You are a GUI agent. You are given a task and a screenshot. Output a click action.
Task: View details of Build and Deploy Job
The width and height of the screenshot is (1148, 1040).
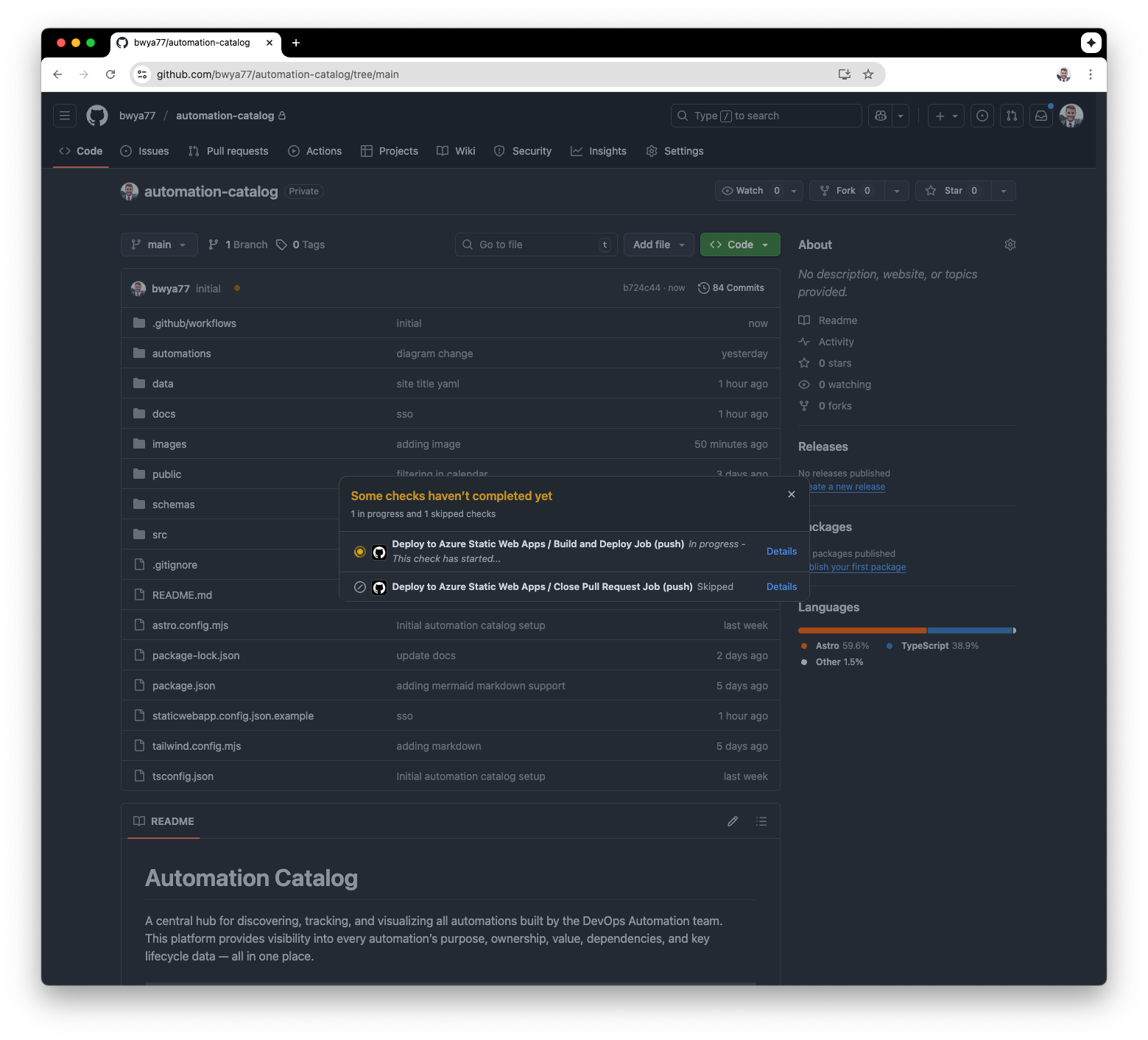click(781, 552)
